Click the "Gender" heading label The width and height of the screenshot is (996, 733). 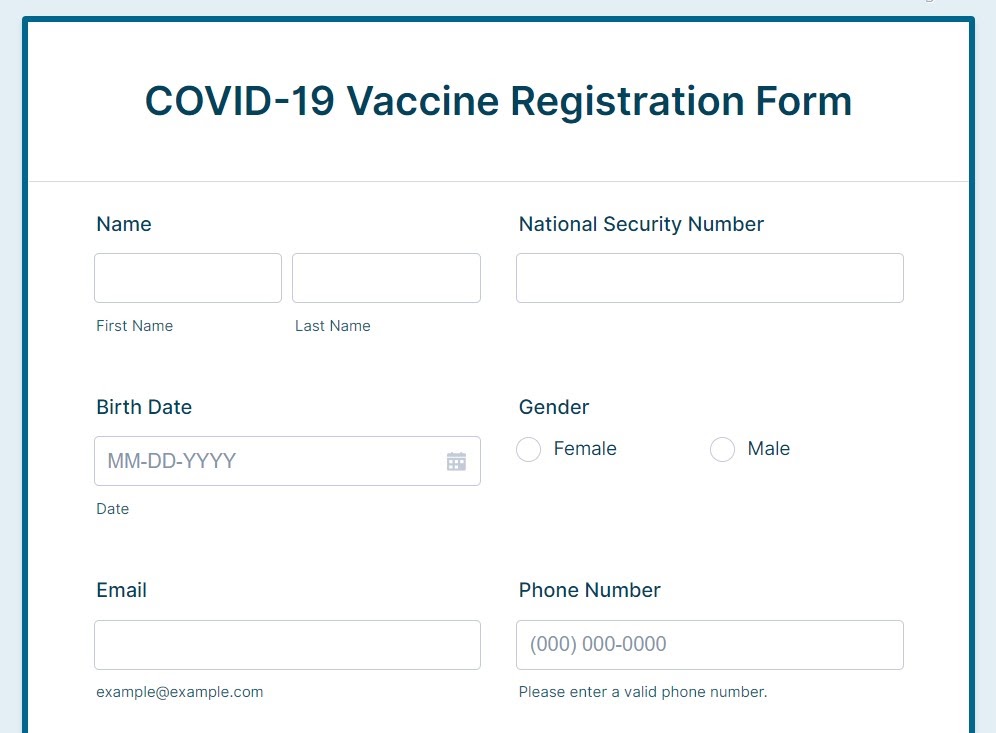(x=554, y=408)
